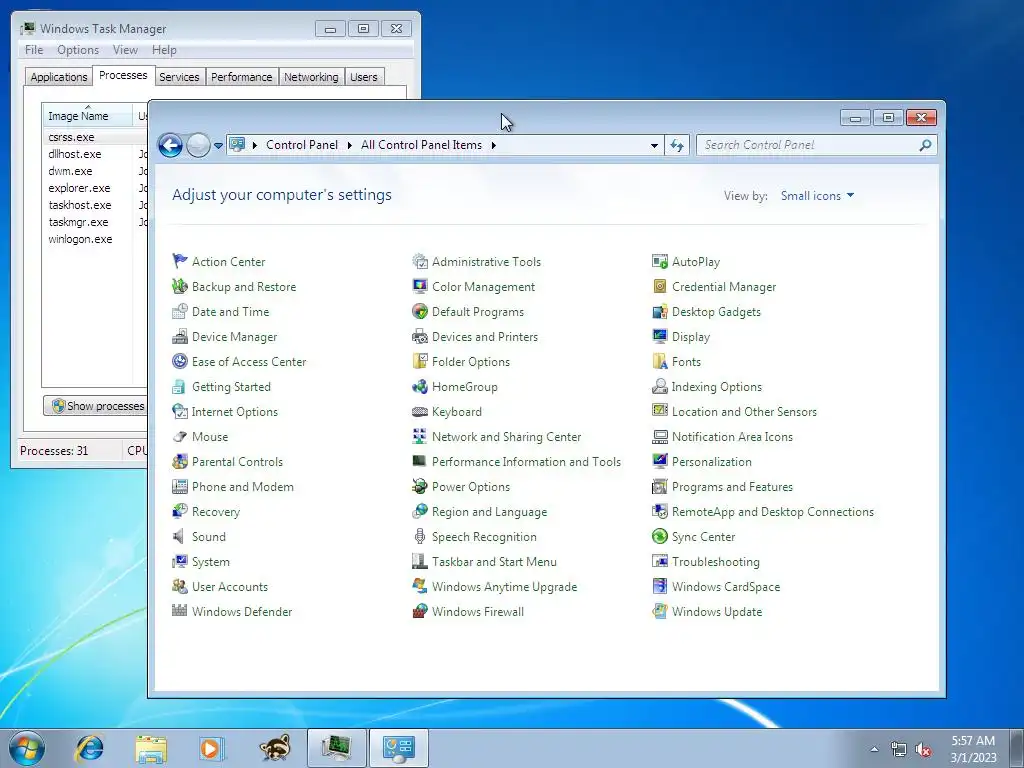Go back using the Back arrow button
The image size is (1024, 768).
coord(170,145)
